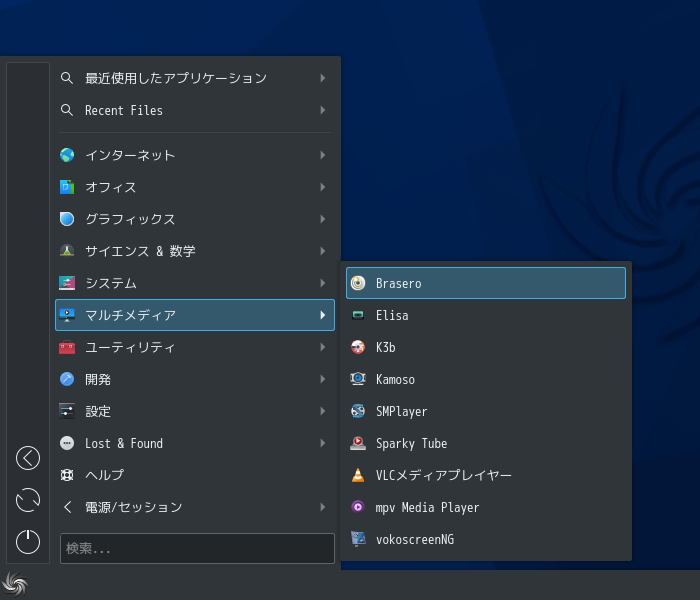The image size is (700, 600).
Task: Click the circular arrows restart icon
Action: (28, 500)
